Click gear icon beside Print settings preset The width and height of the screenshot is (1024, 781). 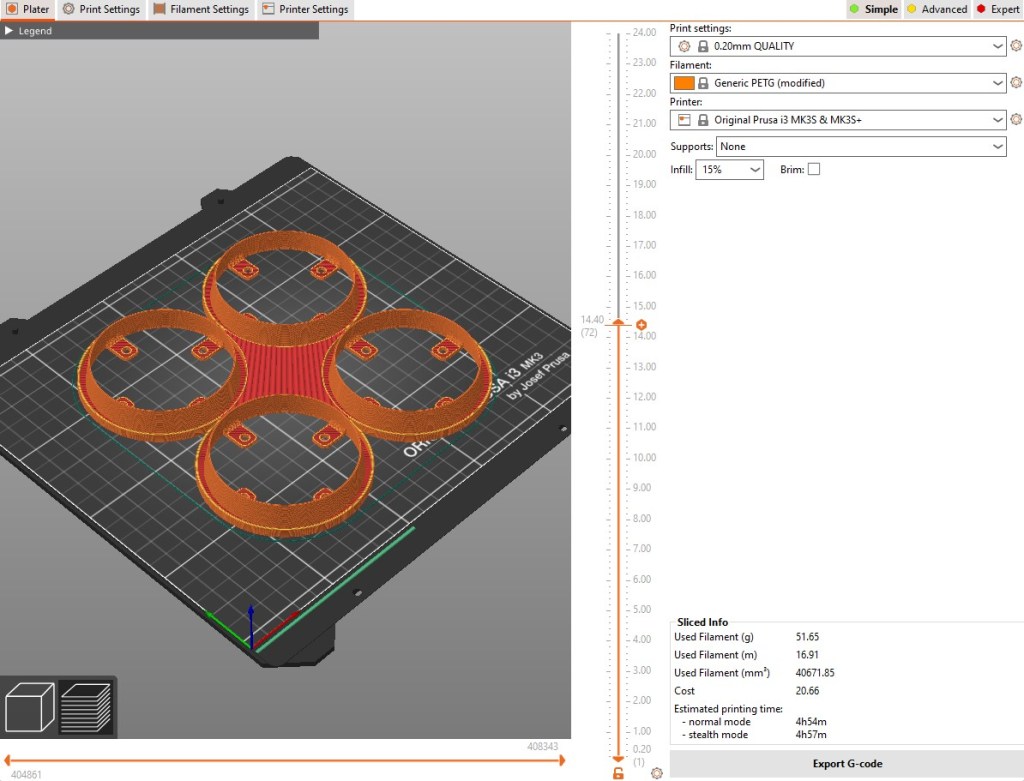coord(1016,46)
